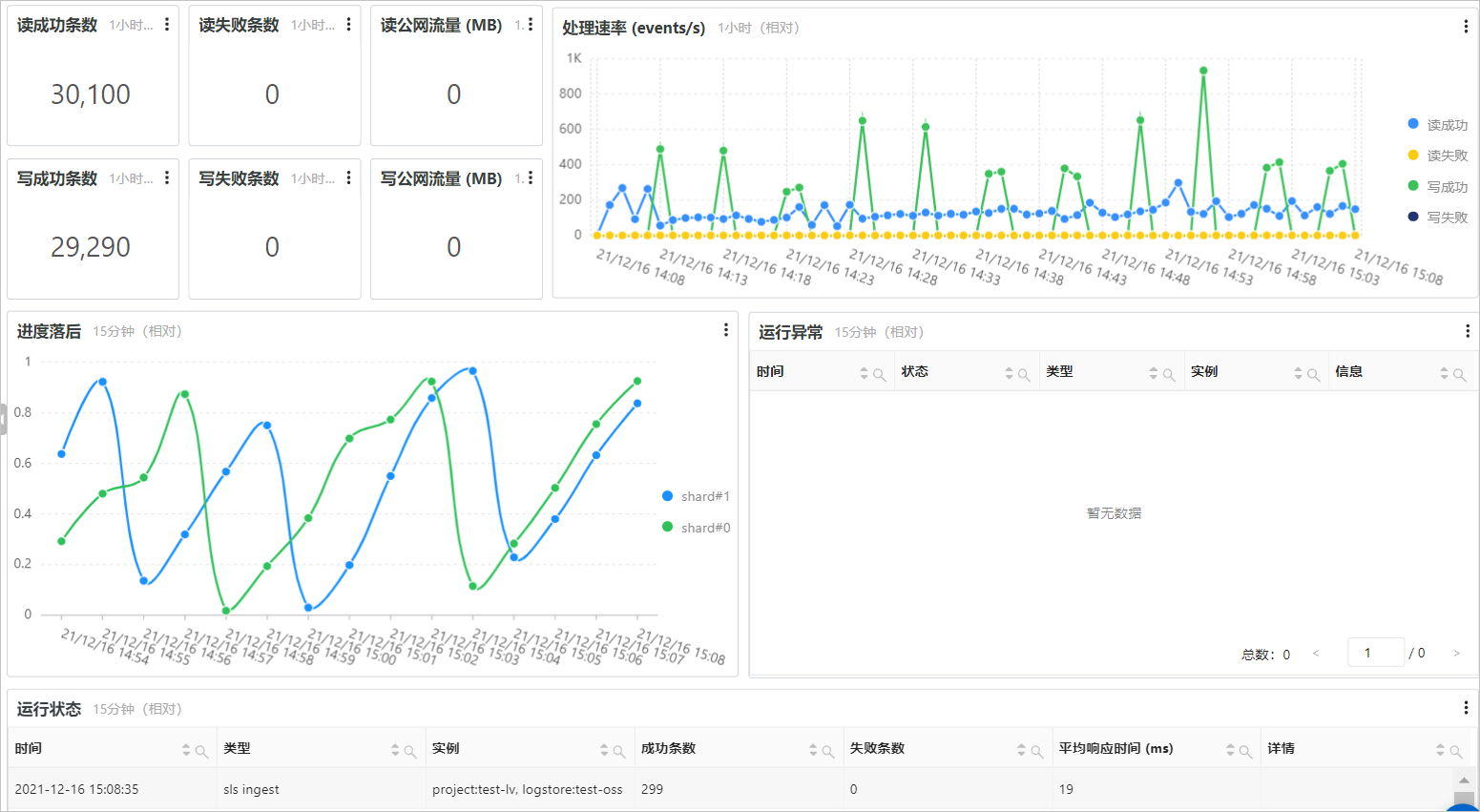Screen dimensions: 1480x812
Task: Search the 详情 column in 运行状态 table
Action: 1456,751
